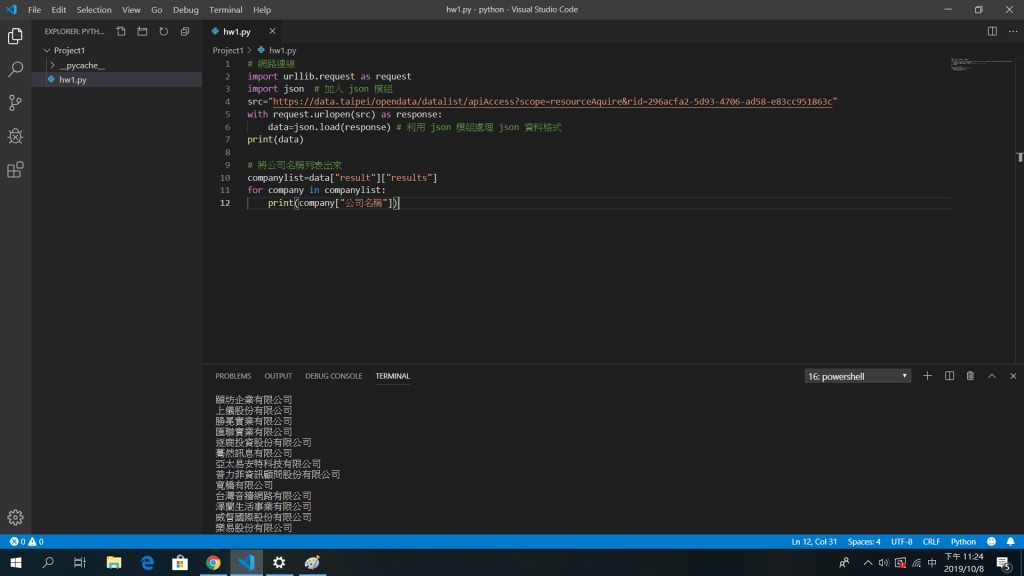Screen dimensions: 1024x576
Task: Open Windows taskbar search
Action: 48,562
